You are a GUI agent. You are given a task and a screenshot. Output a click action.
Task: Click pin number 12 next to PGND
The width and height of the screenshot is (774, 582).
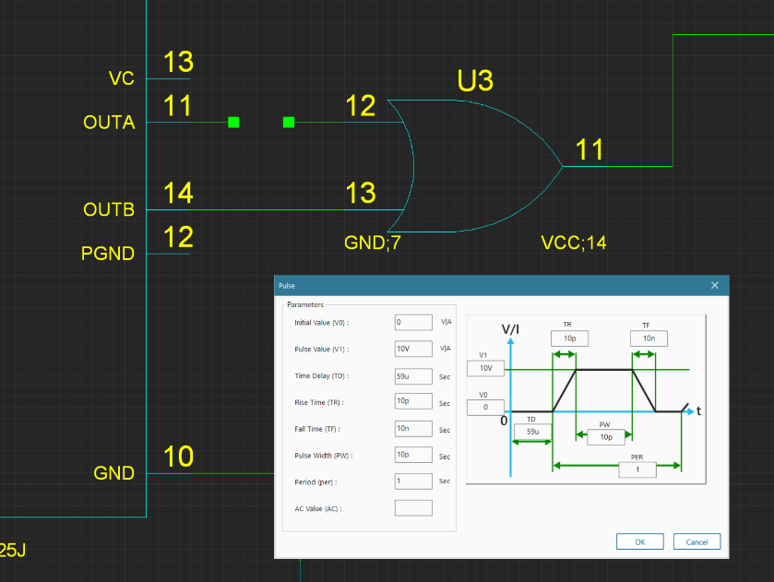pos(178,236)
